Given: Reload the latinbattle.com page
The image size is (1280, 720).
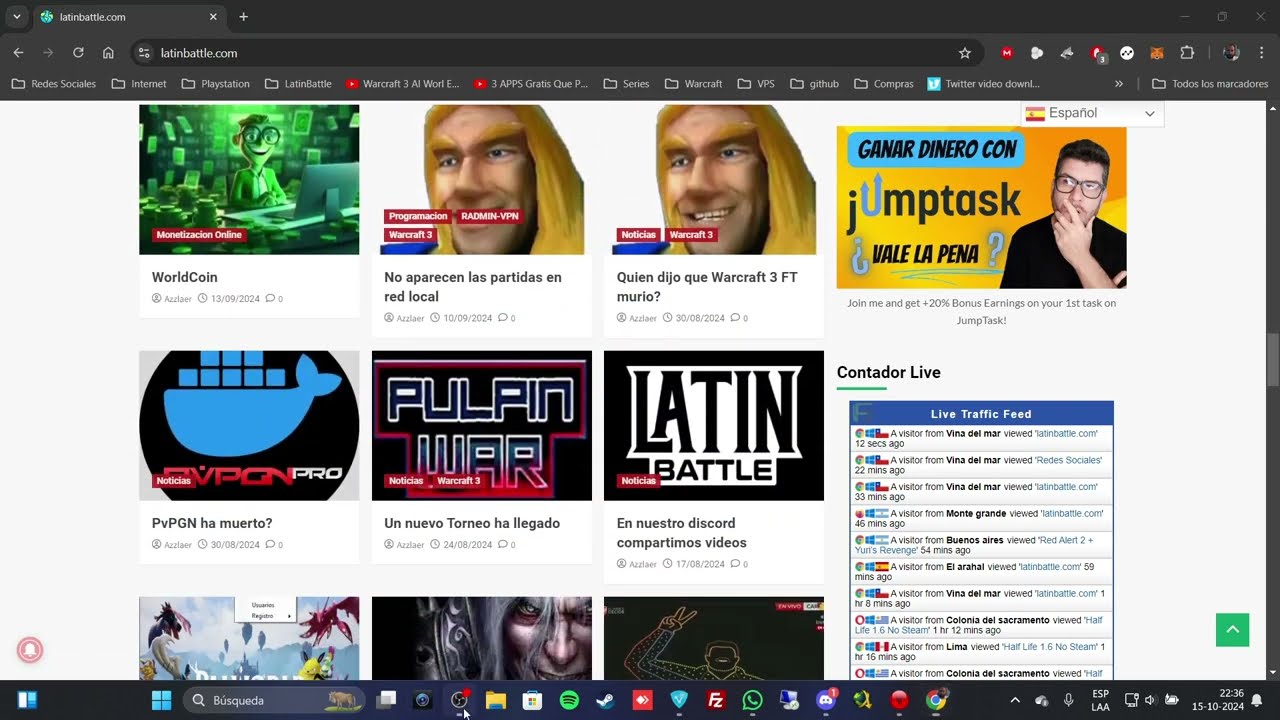Looking at the screenshot, I should [78, 53].
